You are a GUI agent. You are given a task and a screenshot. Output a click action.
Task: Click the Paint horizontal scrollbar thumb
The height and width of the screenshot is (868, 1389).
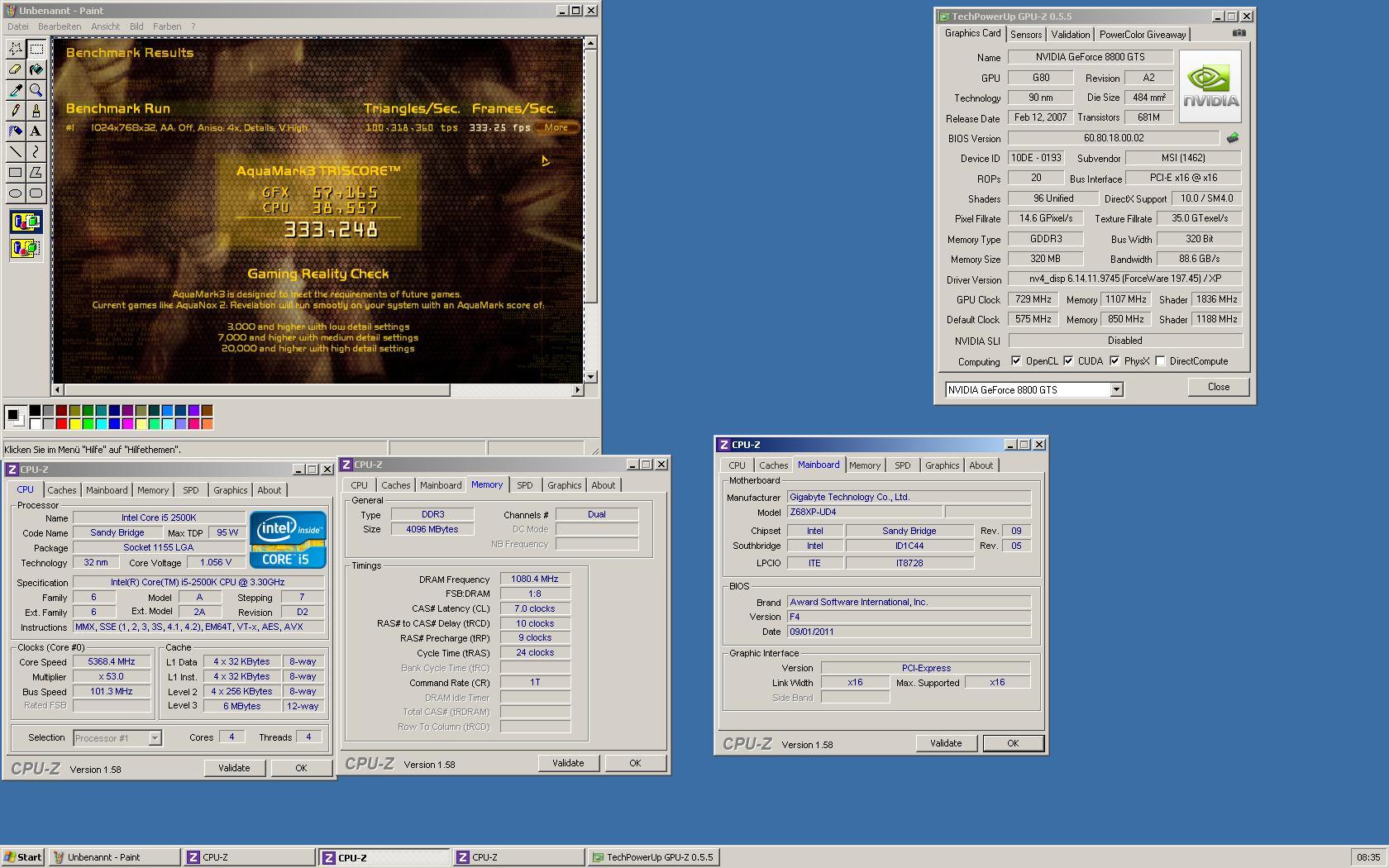pyautogui.click(x=256, y=389)
